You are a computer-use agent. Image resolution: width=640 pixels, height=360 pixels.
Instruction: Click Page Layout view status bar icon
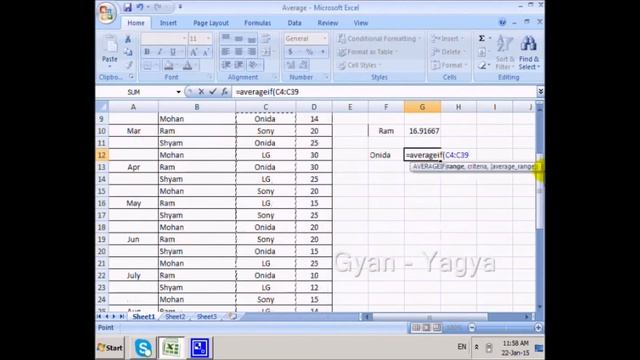pos(426,327)
